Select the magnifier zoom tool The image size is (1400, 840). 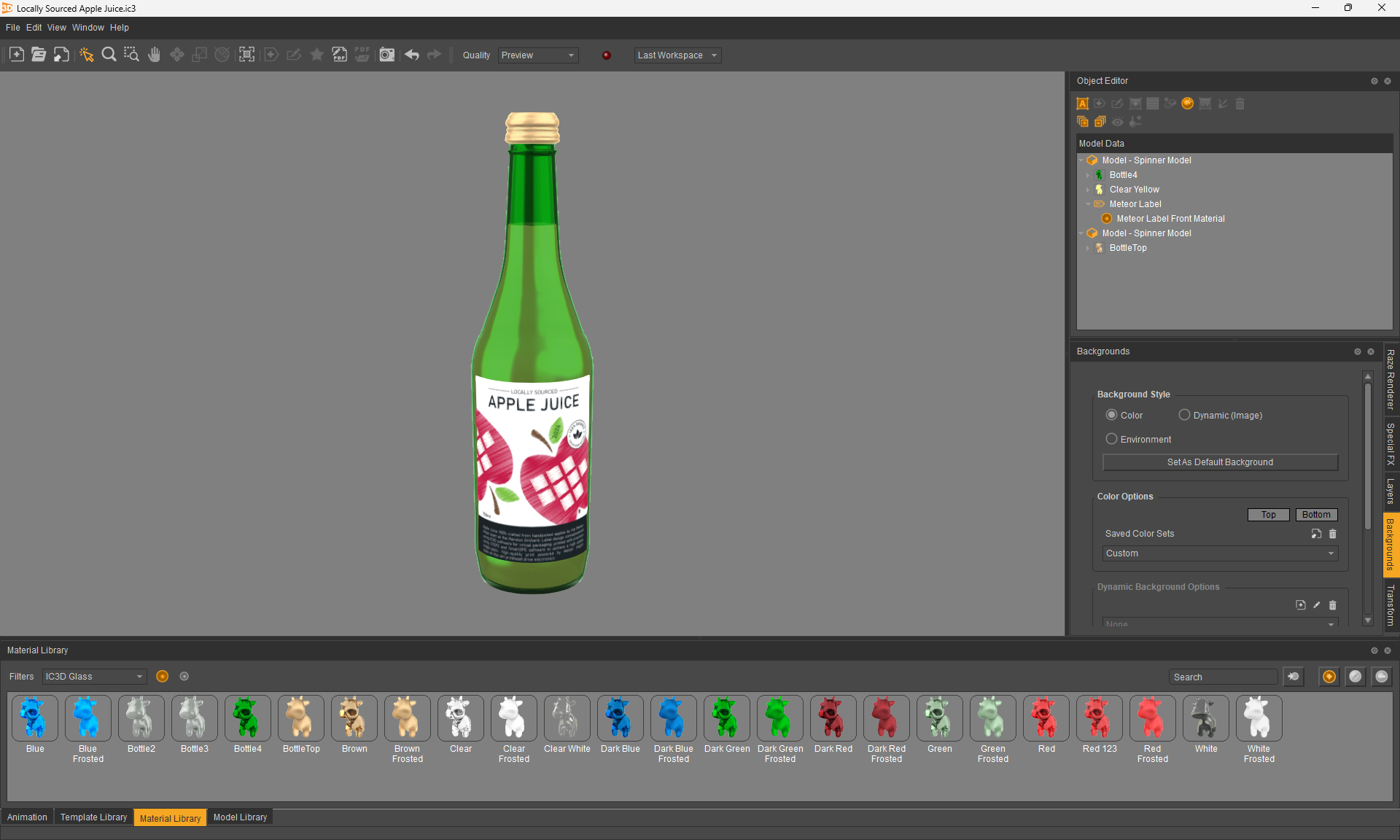[x=109, y=55]
